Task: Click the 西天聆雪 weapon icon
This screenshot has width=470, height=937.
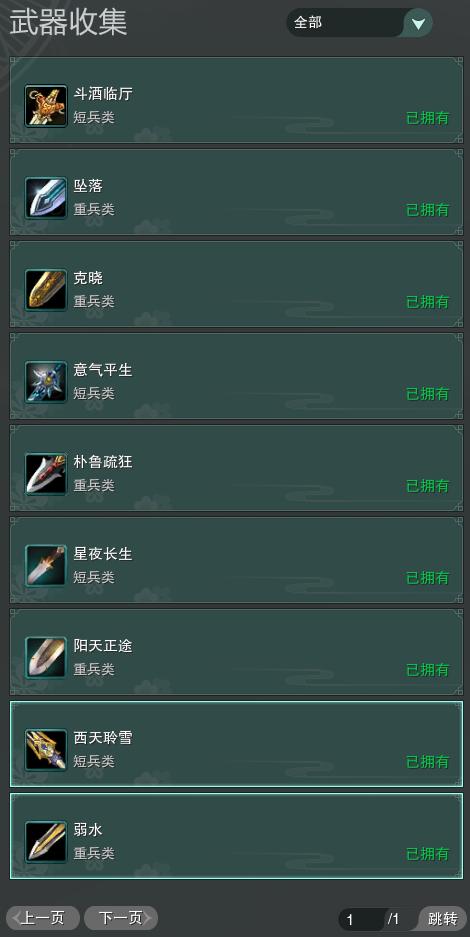Action: (x=46, y=750)
